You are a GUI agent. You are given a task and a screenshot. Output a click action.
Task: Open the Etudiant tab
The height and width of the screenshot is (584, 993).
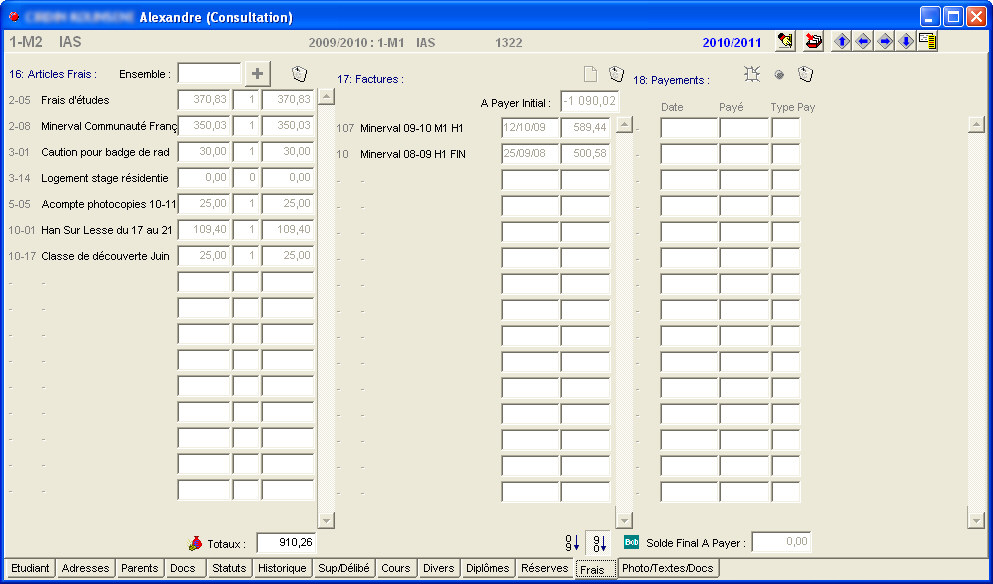[x=30, y=568]
